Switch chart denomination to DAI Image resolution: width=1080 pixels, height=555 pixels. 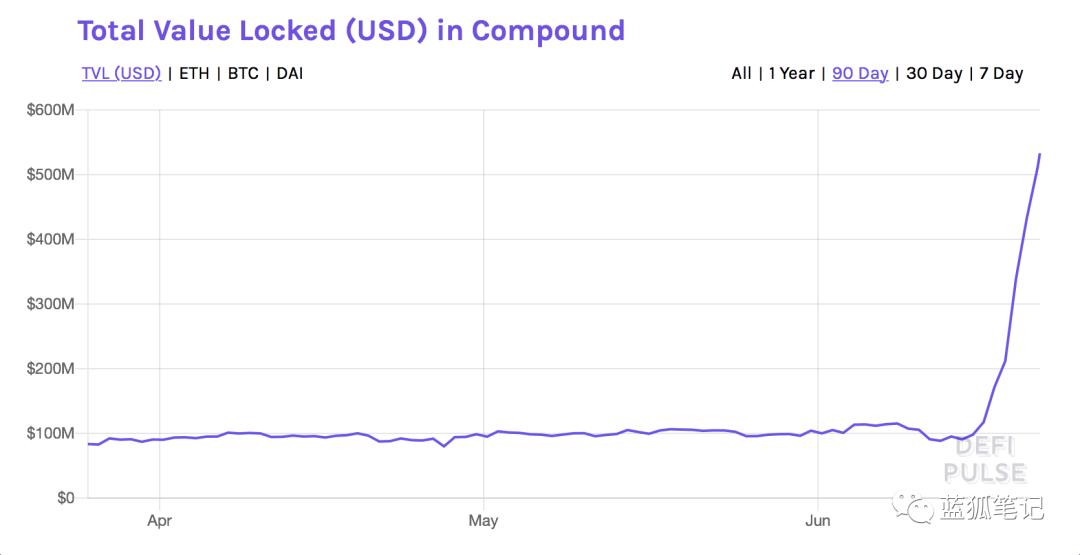290,74
